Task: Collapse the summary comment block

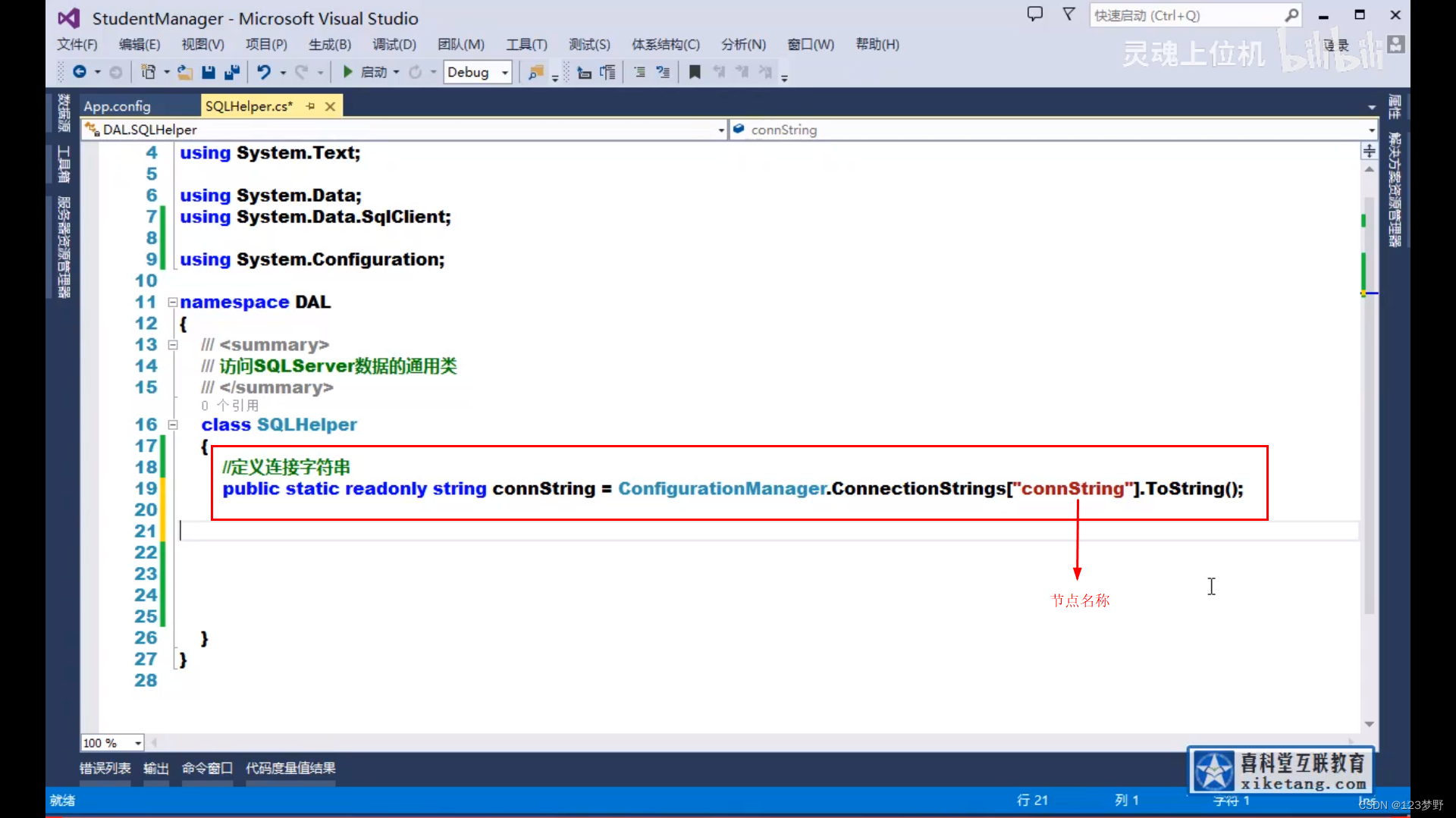Action: pos(172,345)
